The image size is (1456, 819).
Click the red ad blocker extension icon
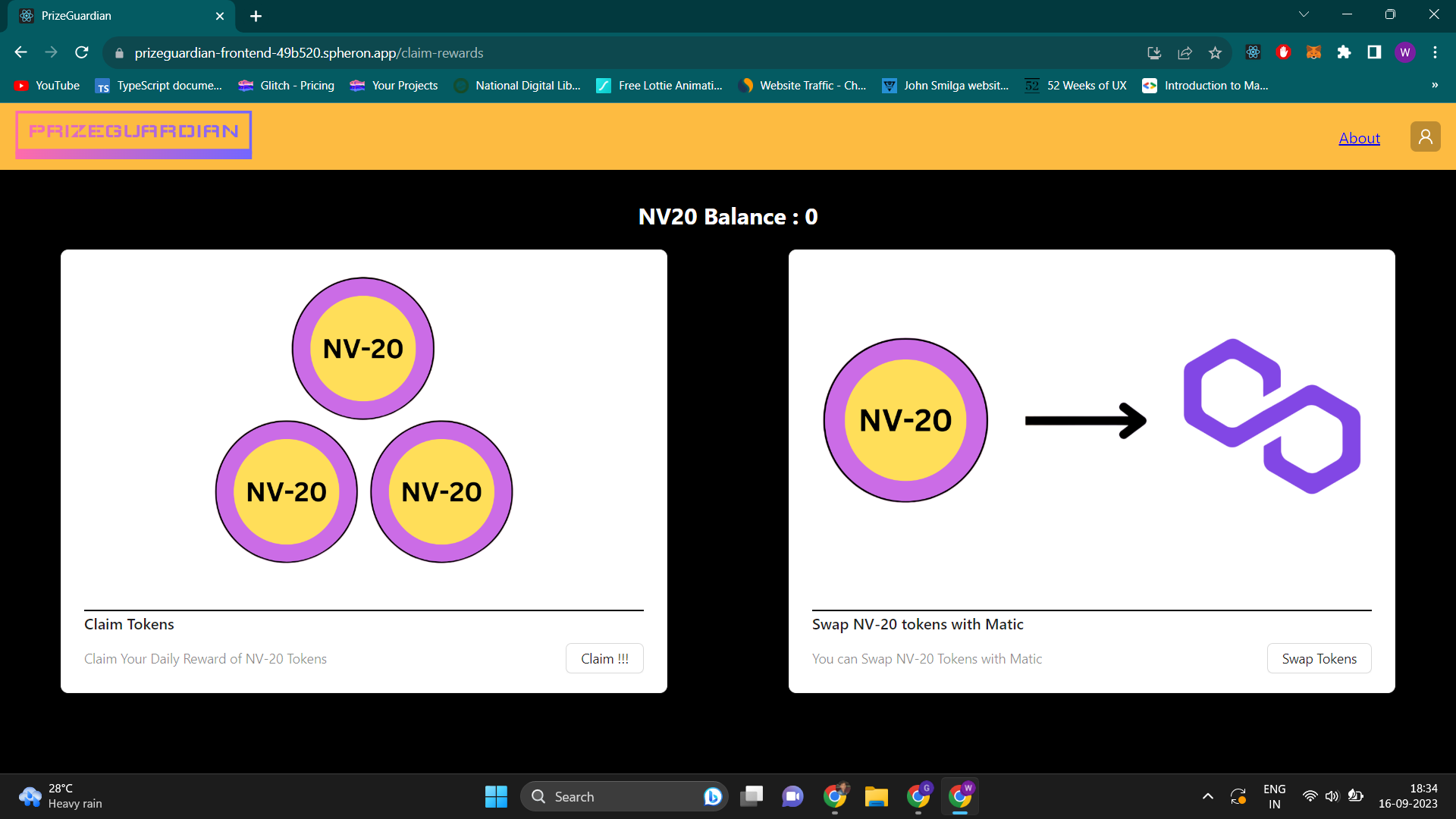1283,52
